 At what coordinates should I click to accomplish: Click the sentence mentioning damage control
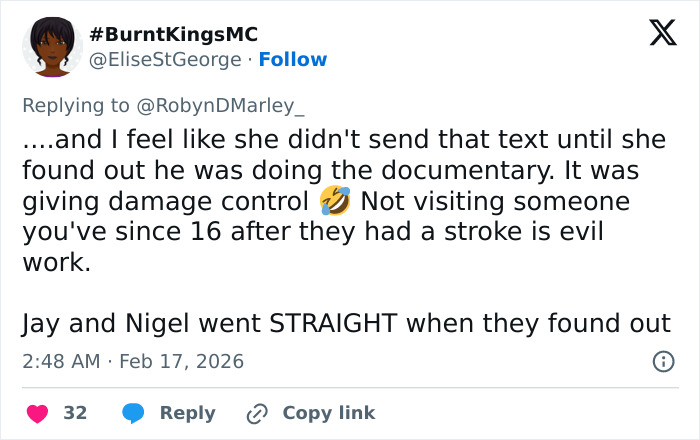[x=165, y=202]
